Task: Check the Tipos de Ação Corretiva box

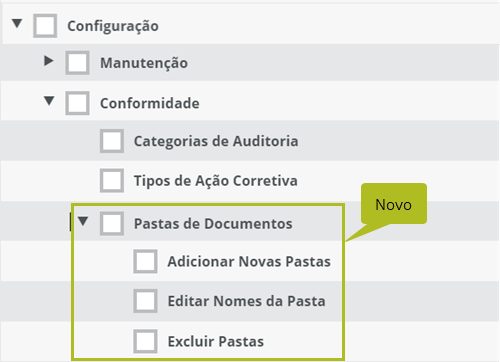Action: point(112,181)
